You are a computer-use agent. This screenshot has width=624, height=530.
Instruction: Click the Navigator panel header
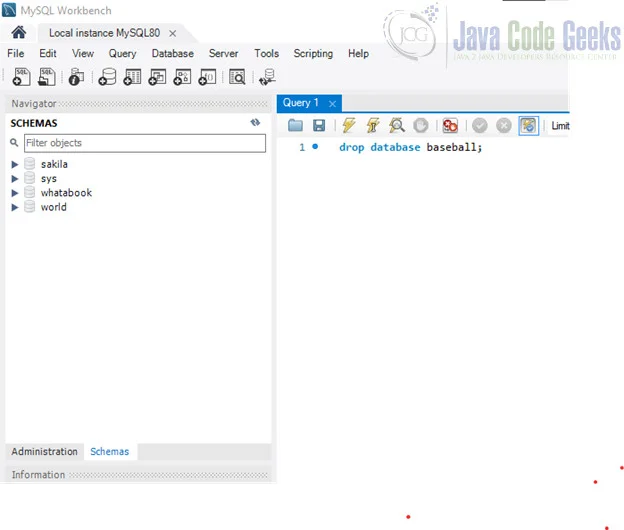137,104
